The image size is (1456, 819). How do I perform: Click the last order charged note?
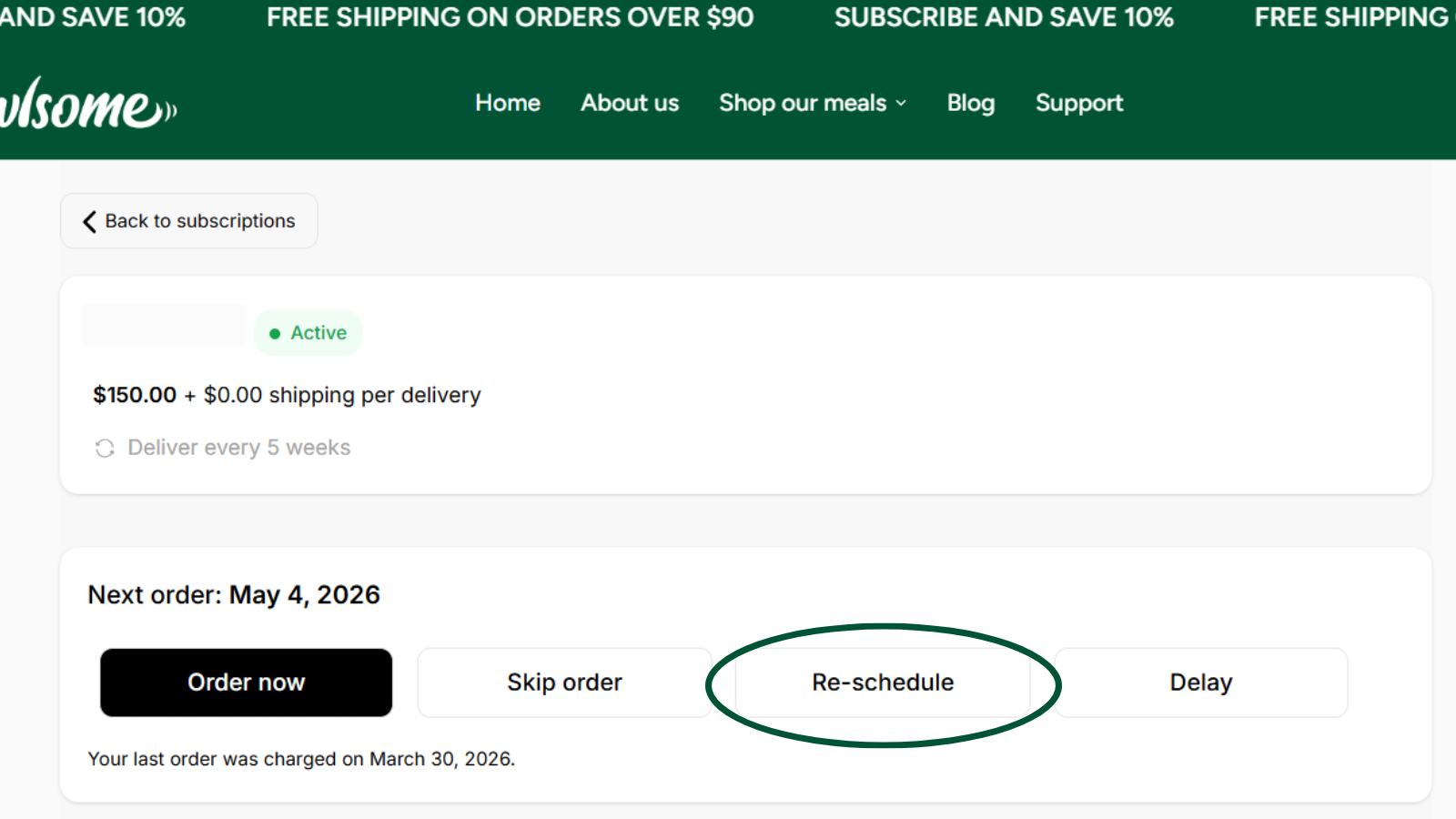301,759
